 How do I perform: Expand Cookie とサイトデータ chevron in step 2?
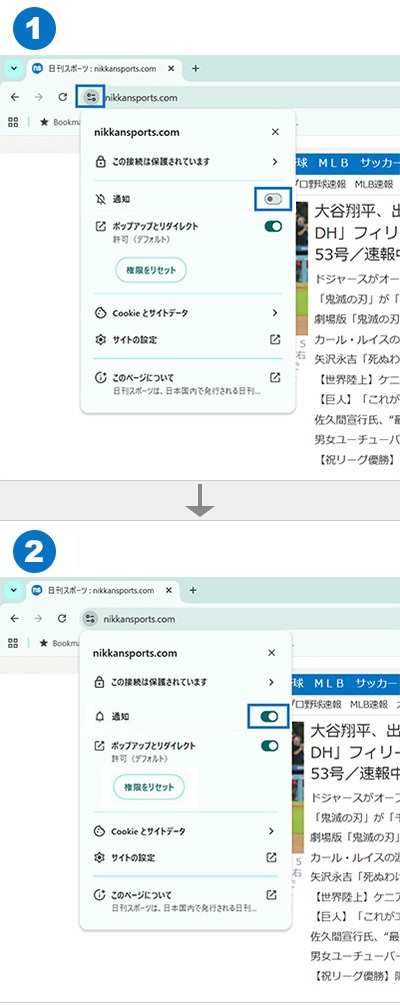pyautogui.click(x=271, y=831)
